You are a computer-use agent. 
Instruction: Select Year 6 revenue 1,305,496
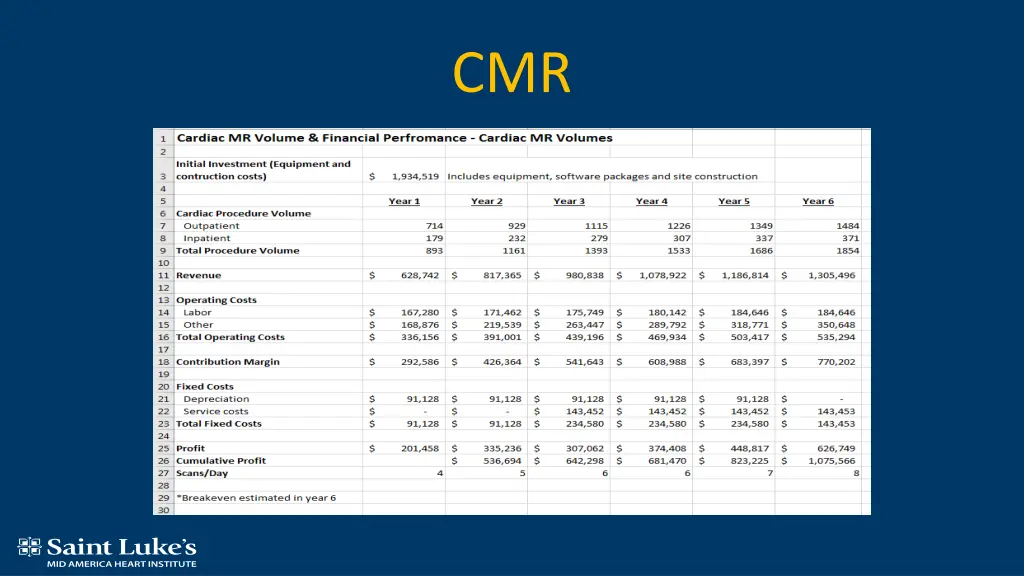(831, 276)
